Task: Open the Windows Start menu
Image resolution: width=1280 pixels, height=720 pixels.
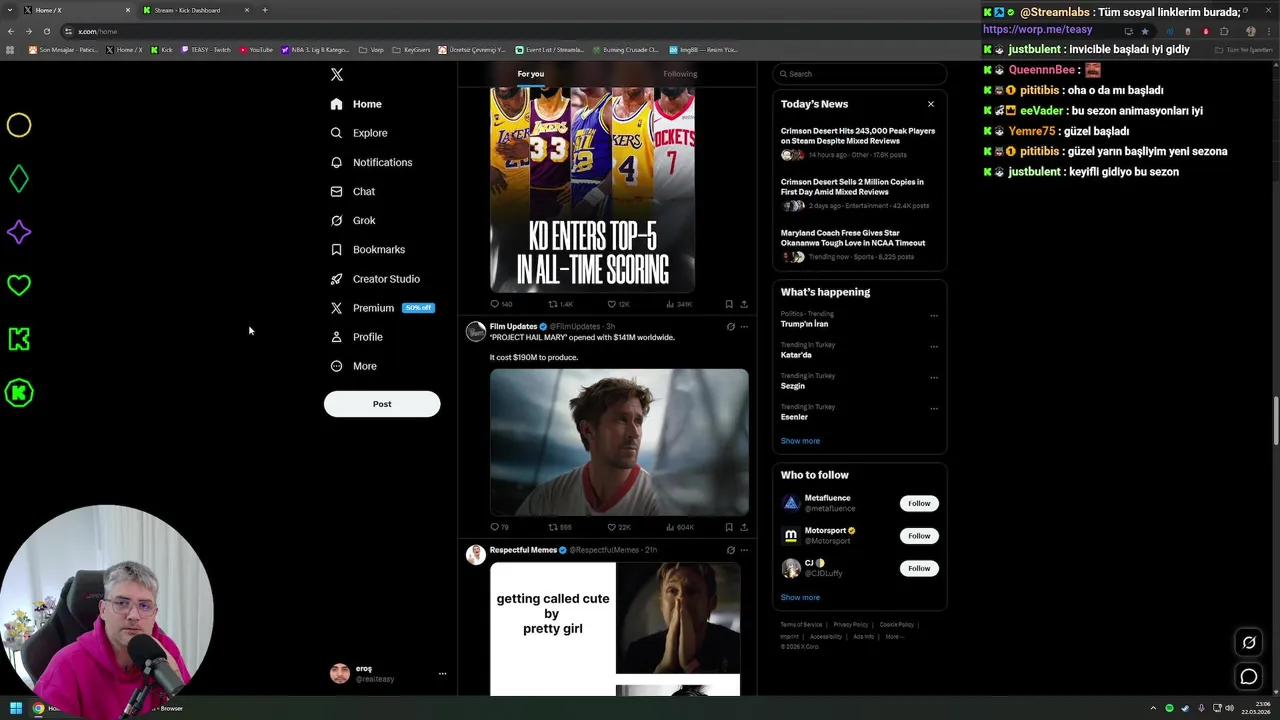Action: tap(15, 708)
